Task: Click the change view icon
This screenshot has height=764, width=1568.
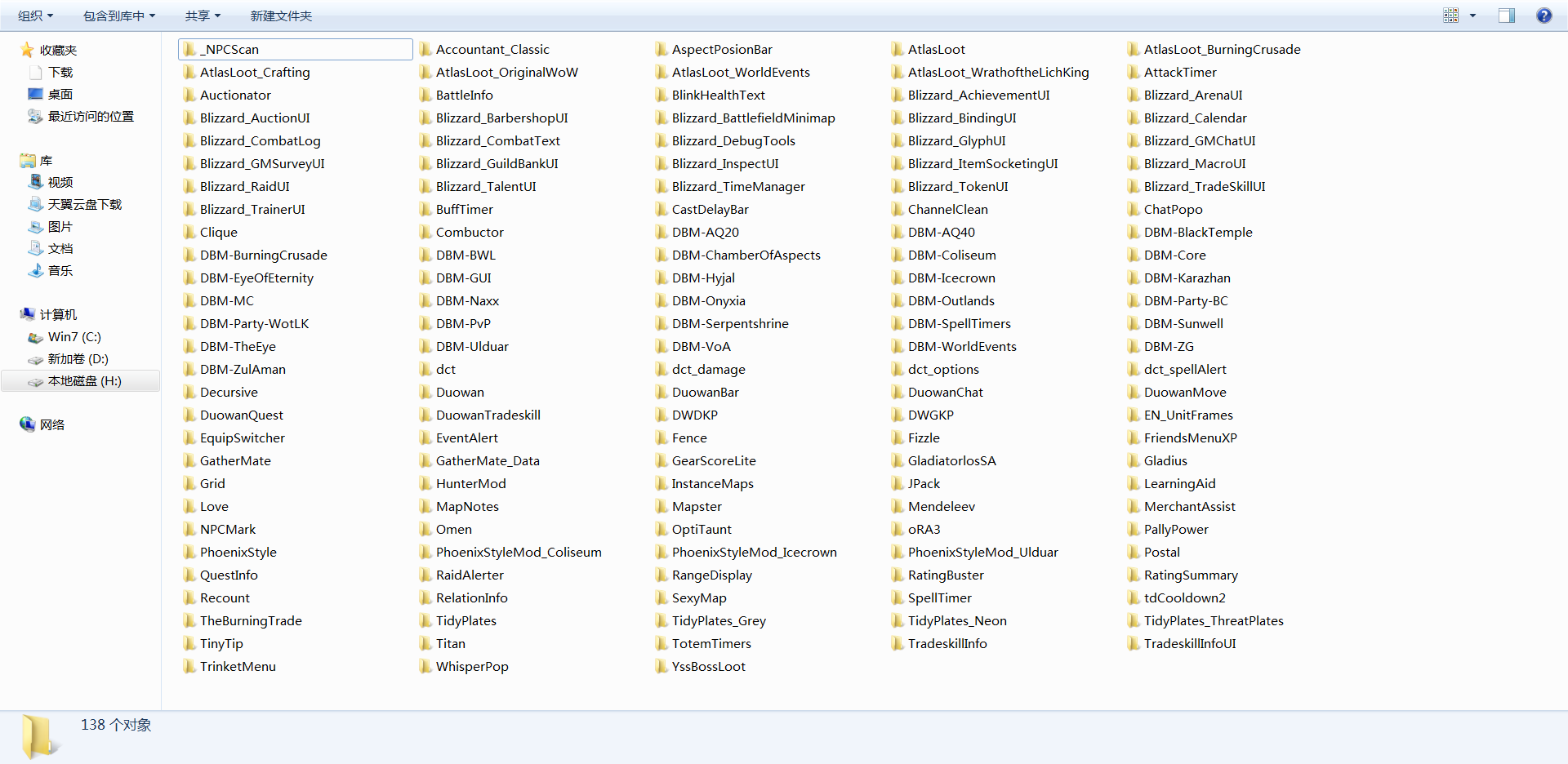Action: (1450, 16)
